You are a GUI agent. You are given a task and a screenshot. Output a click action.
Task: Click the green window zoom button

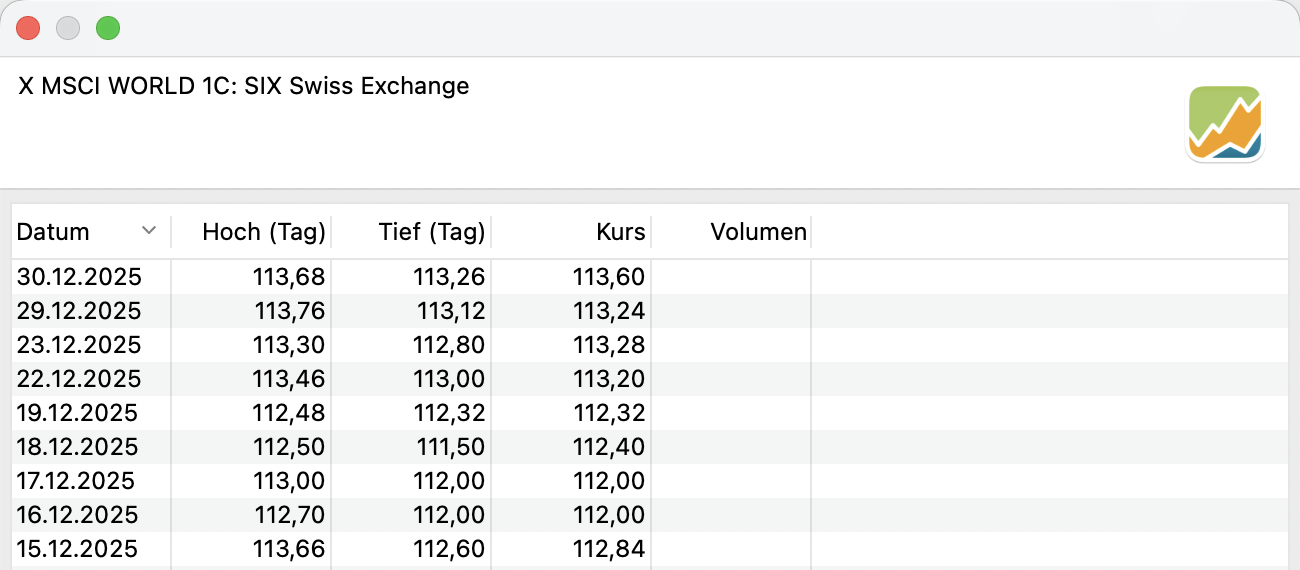pos(108,28)
